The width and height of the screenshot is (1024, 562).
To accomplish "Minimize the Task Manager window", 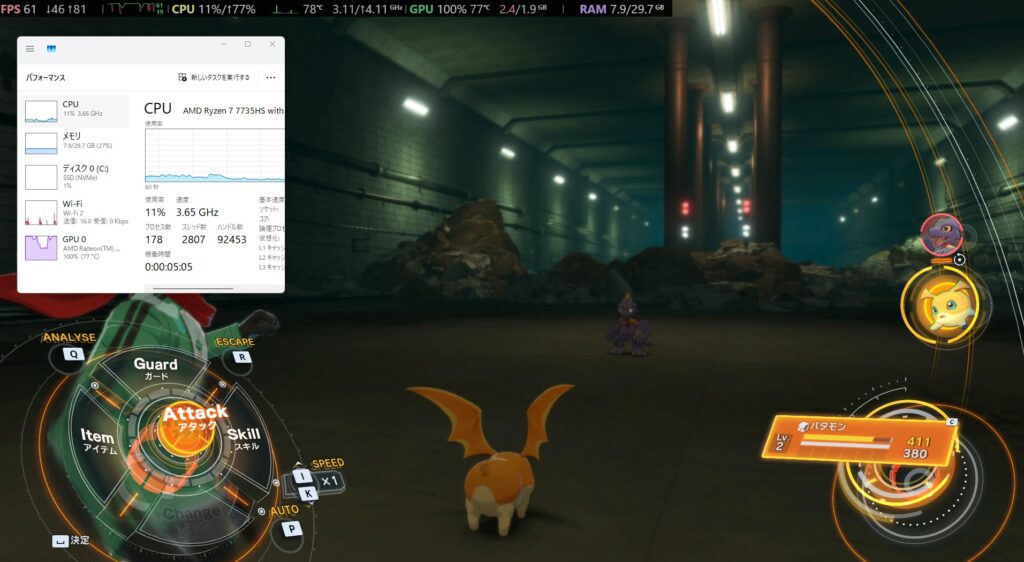I will tap(223, 44).
